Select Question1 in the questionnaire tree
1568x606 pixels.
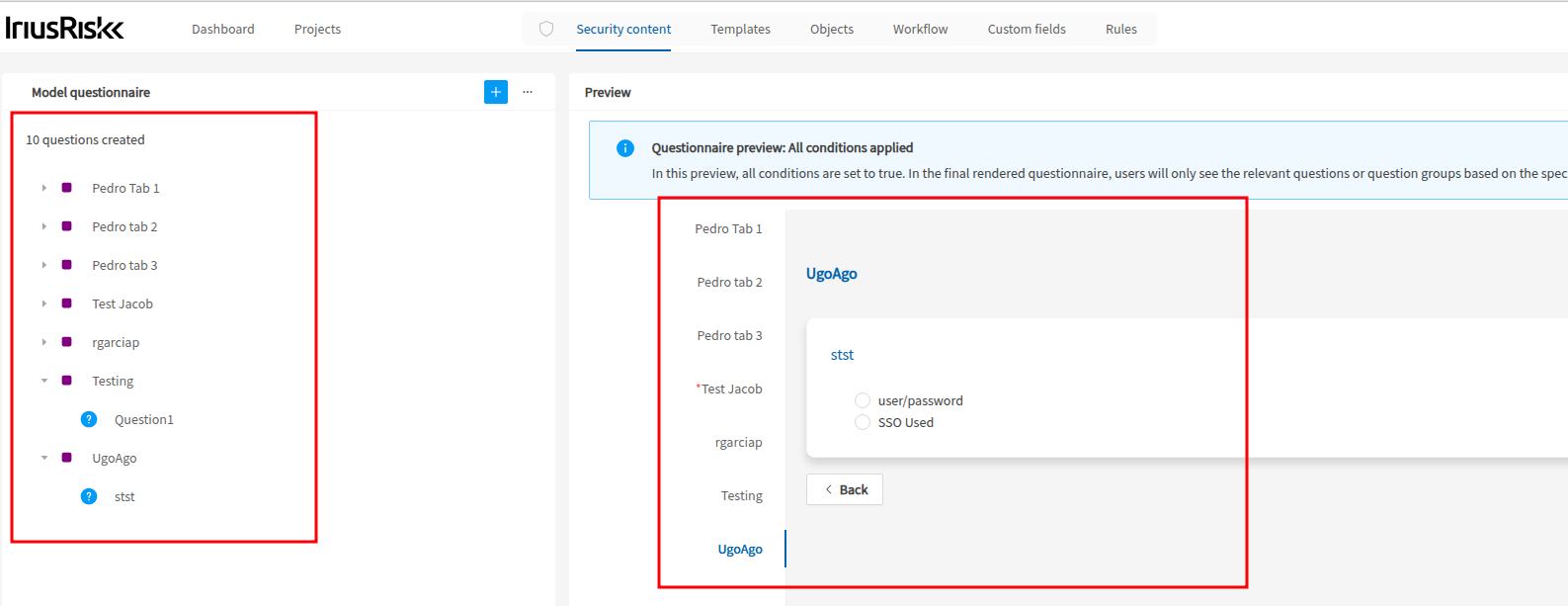click(144, 419)
